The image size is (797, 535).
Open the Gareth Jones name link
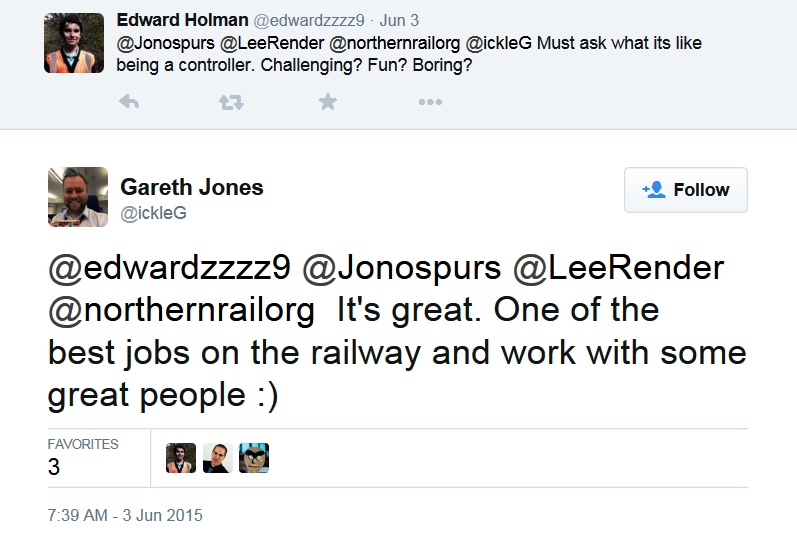coord(192,187)
